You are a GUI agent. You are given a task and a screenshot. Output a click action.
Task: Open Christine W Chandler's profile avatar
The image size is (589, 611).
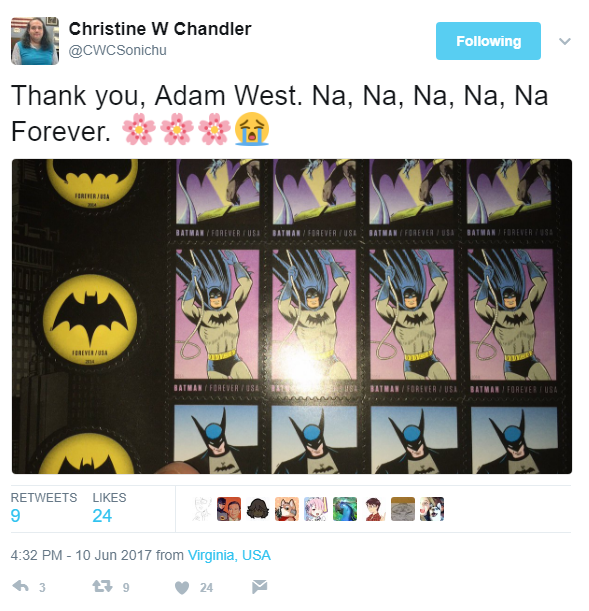click(35, 41)
